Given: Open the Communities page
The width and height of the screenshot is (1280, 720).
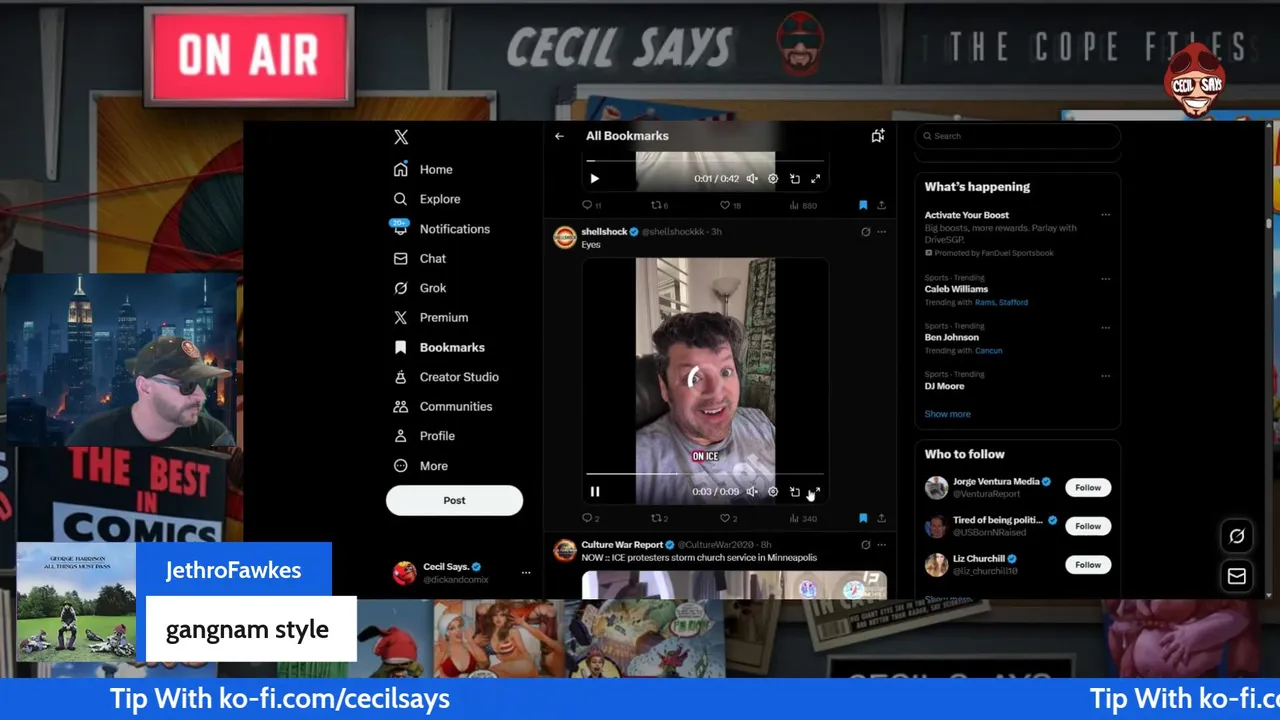Looking at the screenshot, I should coord(443,406).
